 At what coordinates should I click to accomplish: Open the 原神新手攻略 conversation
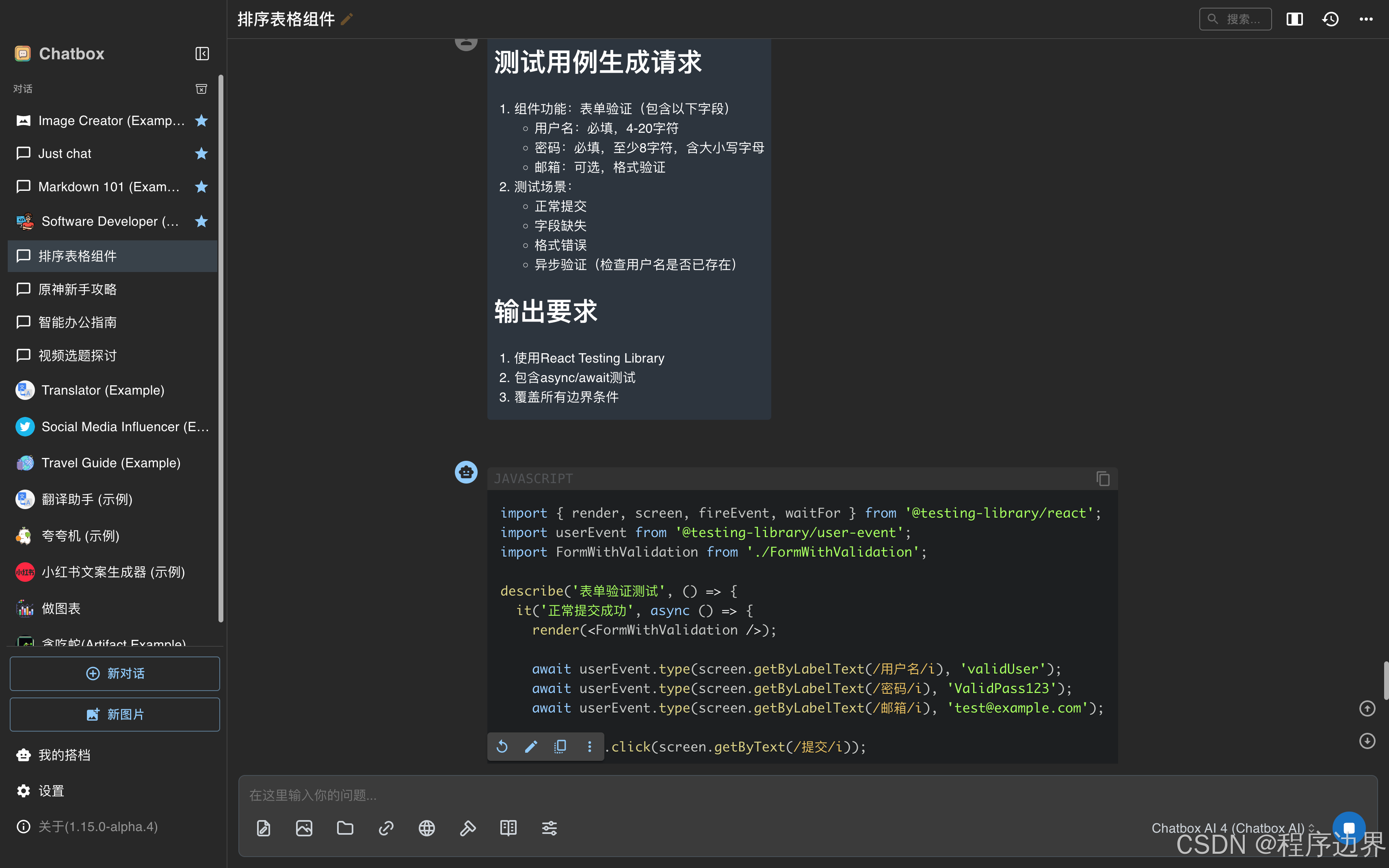click(112, 289)
